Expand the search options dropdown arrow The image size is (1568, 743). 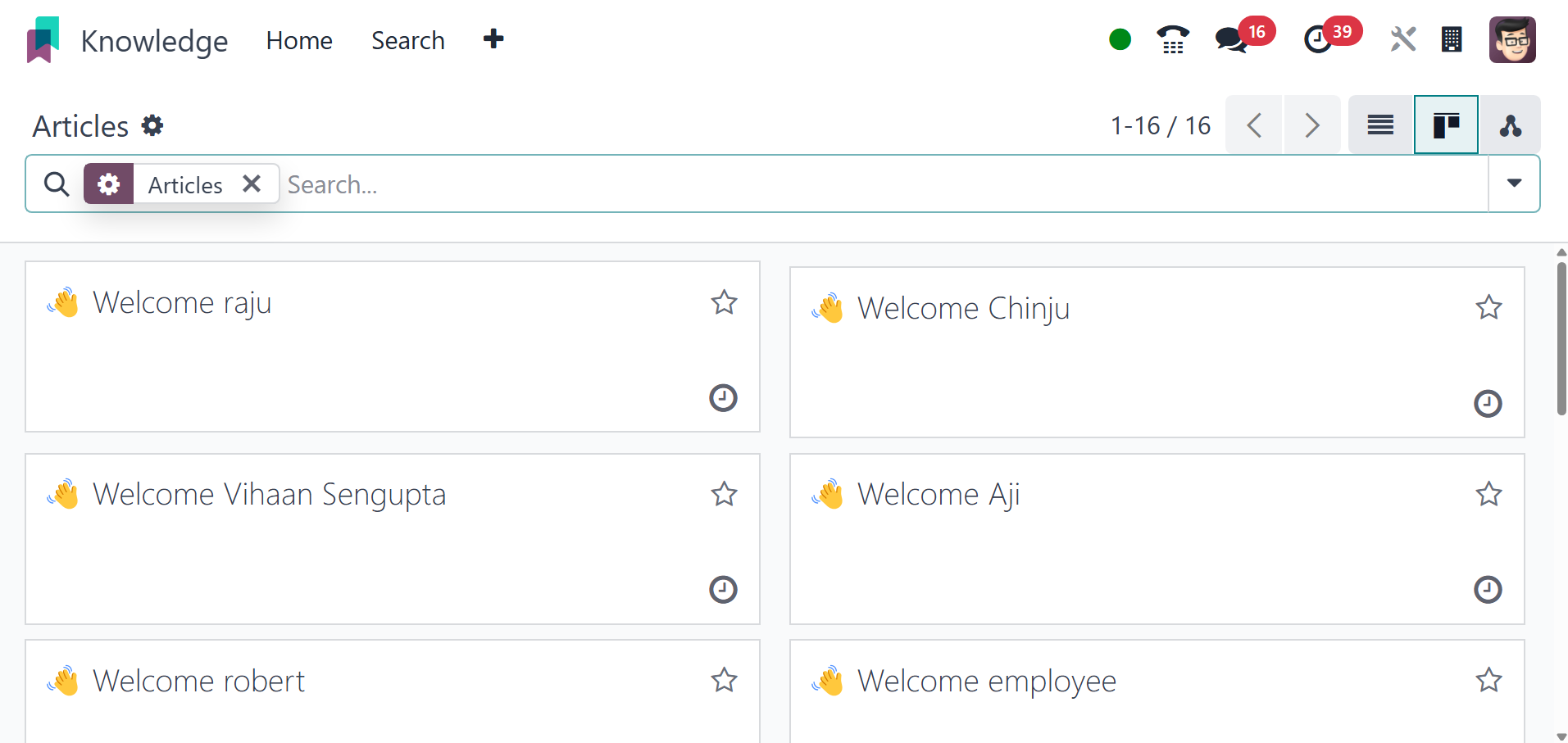[x=1514, y=183]
